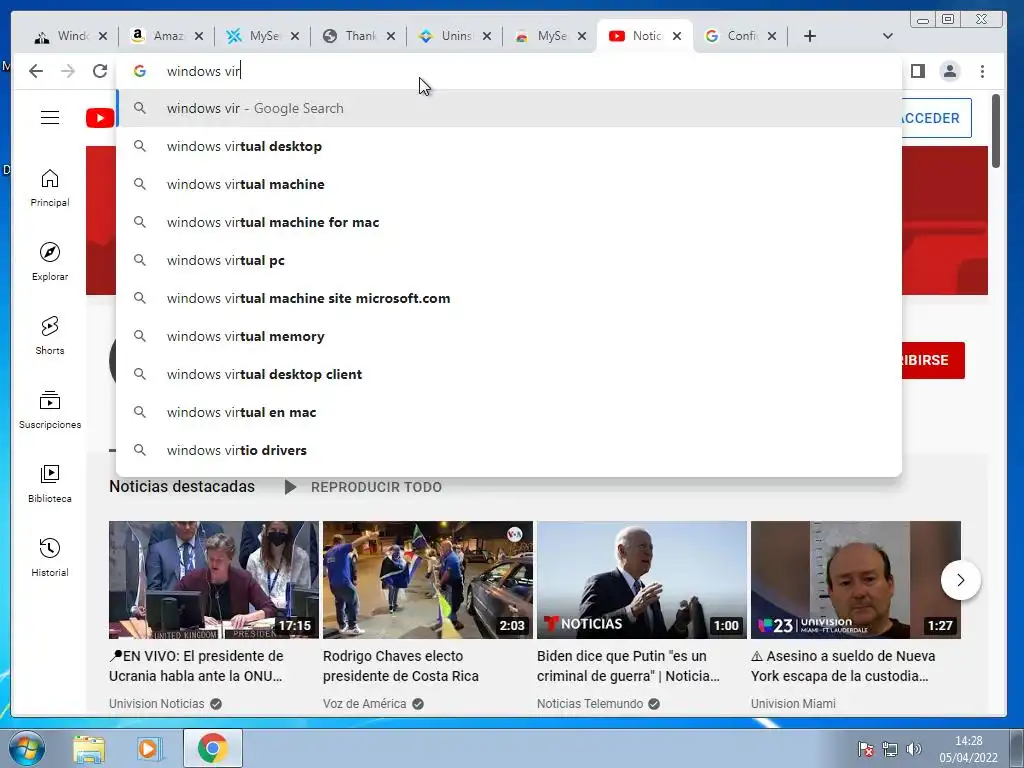Open Historial in YouTube sidebar
1024x768 pixels.
pos(50,558)
